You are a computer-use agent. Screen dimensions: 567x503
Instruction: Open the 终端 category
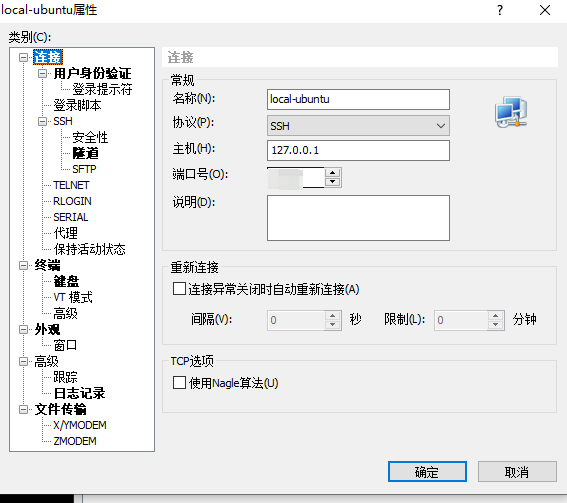(47, 265)
